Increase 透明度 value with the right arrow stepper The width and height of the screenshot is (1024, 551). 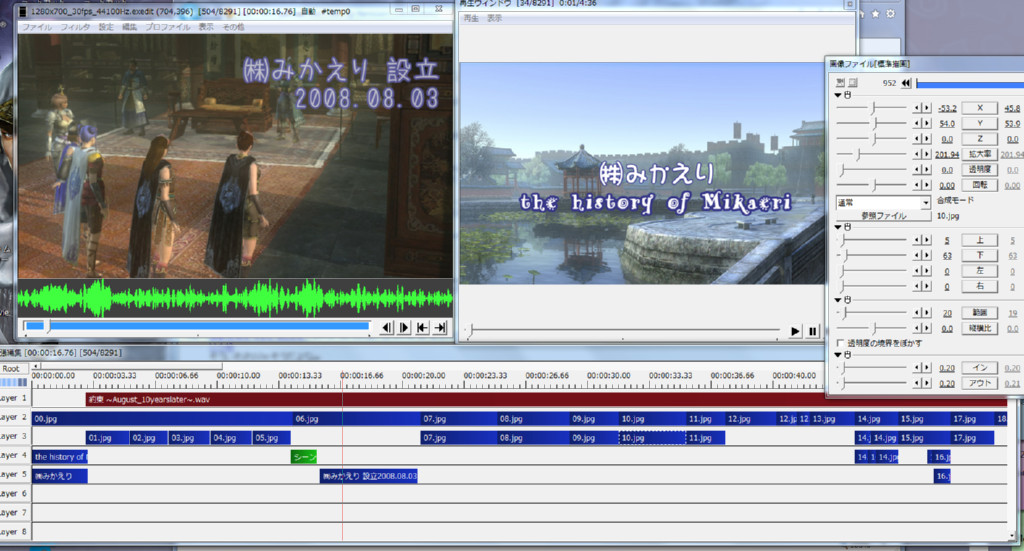(x=926, y=170)
